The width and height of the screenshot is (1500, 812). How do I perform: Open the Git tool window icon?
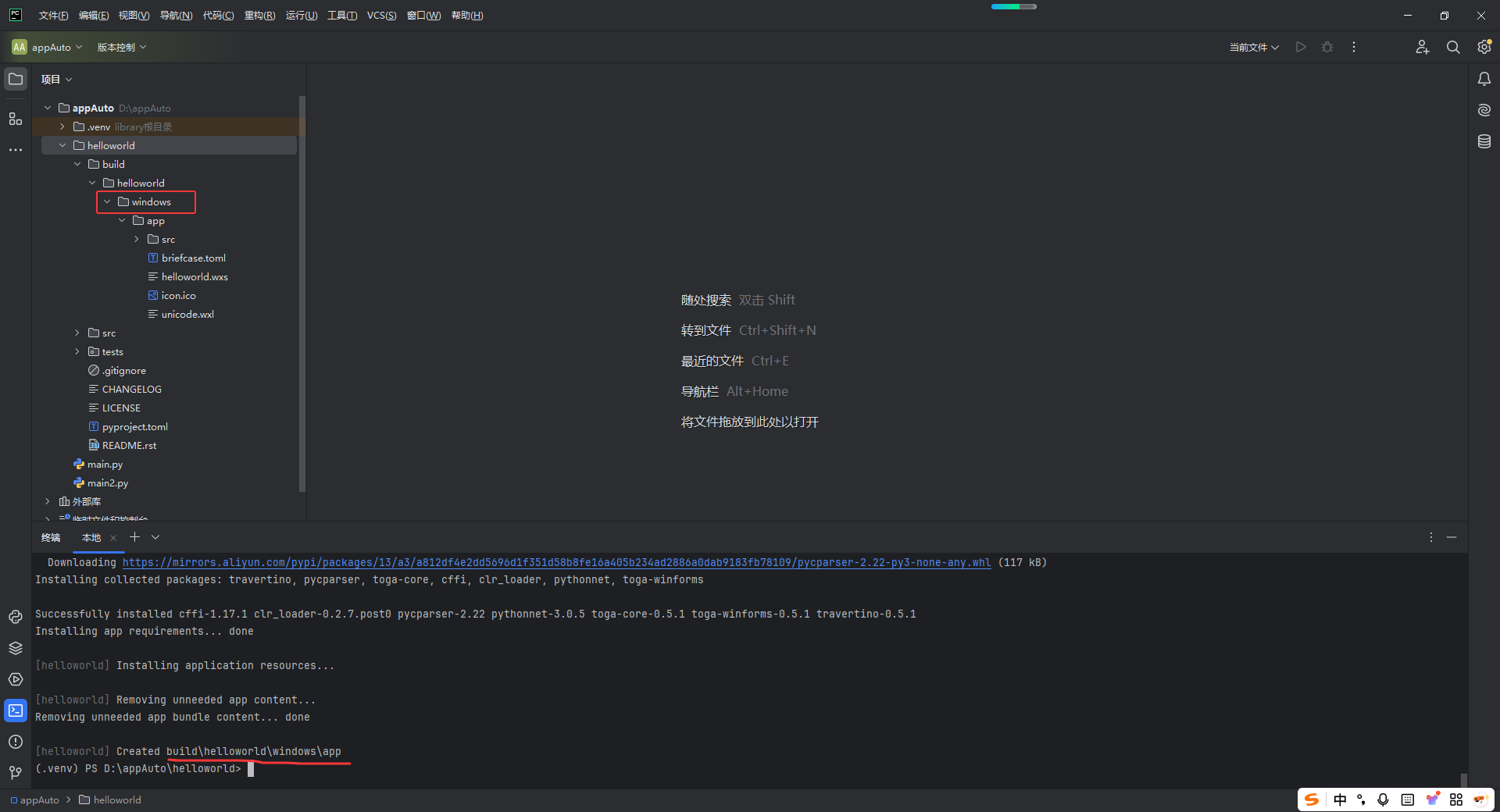point(16,773)
